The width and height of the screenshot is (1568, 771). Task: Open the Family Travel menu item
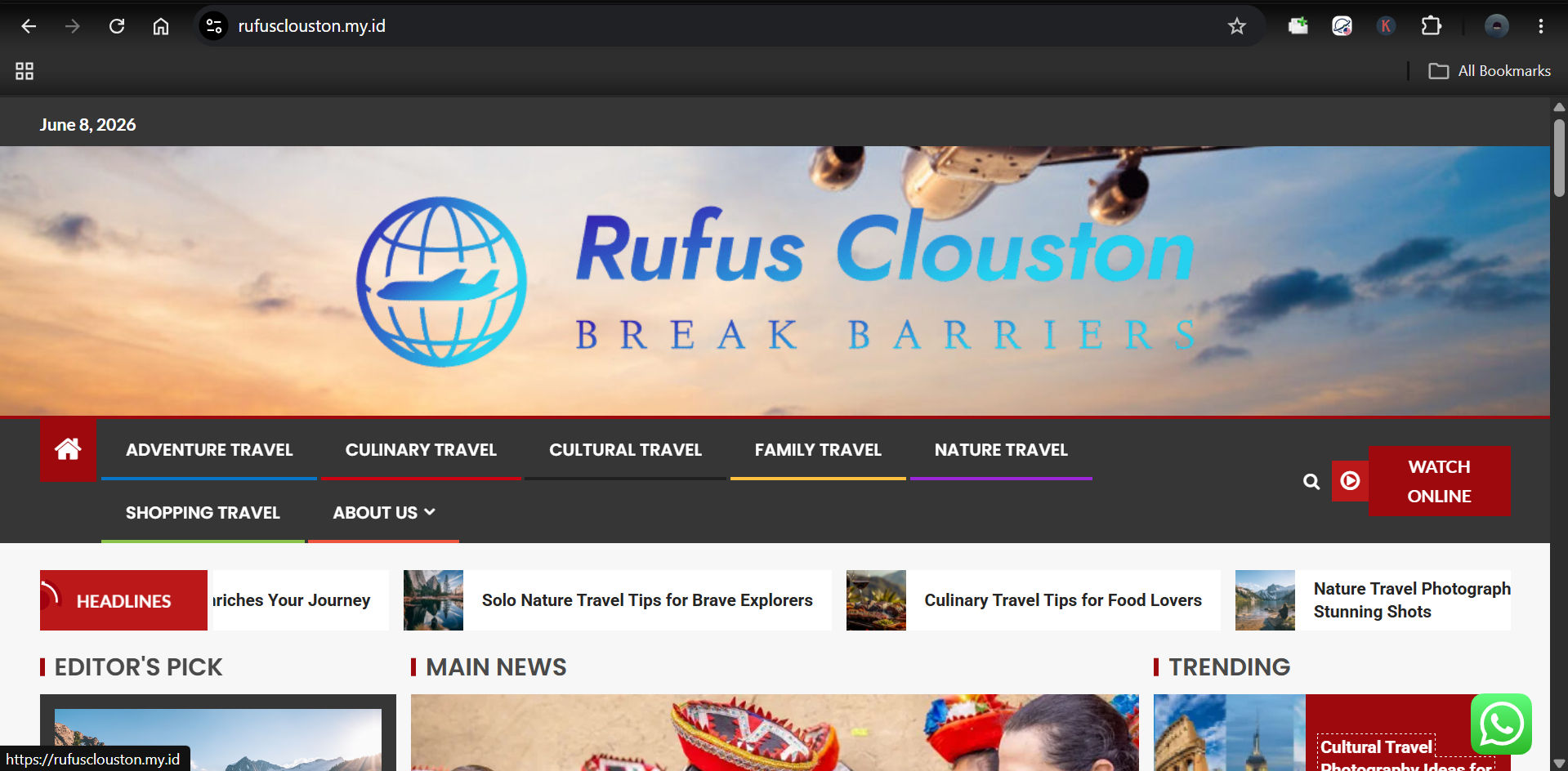818,450
